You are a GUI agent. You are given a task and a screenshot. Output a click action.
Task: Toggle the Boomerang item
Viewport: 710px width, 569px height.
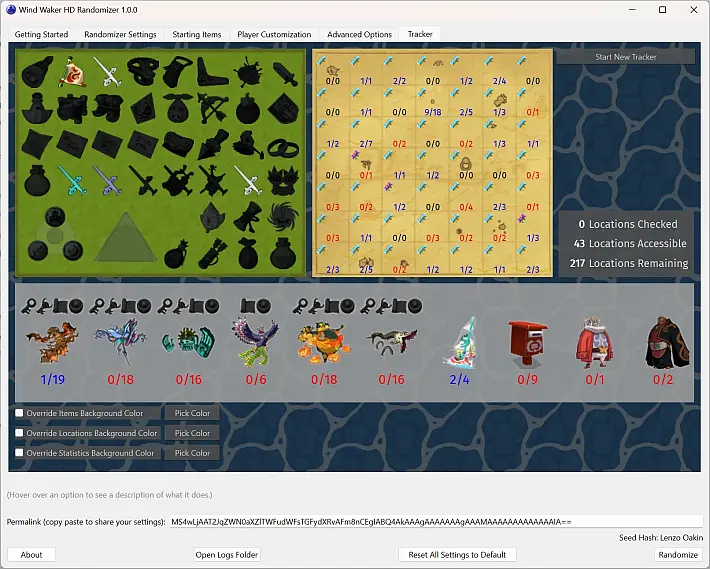[x=213, y=72]
